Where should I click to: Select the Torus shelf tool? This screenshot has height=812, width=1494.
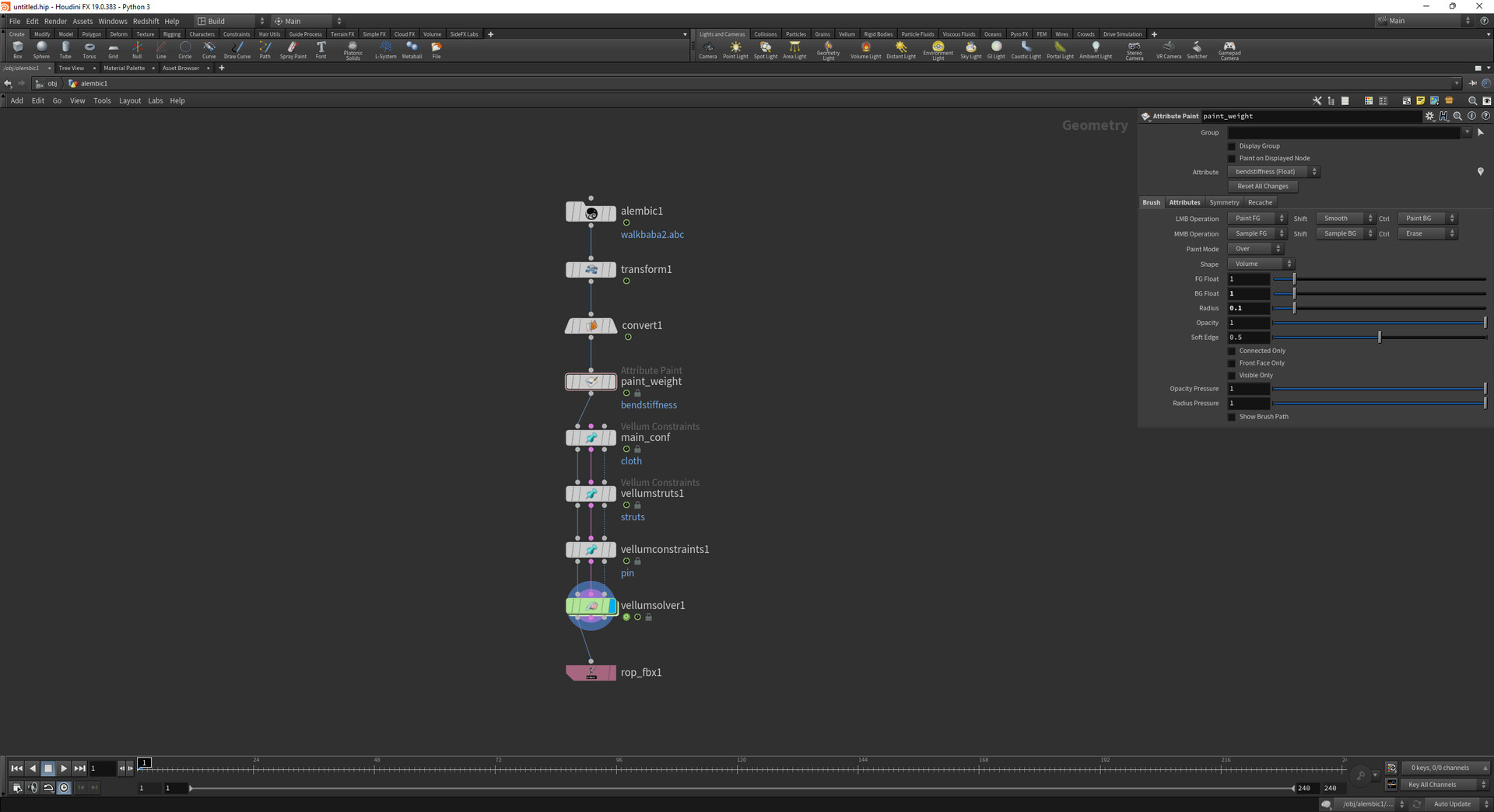[89, 50]
